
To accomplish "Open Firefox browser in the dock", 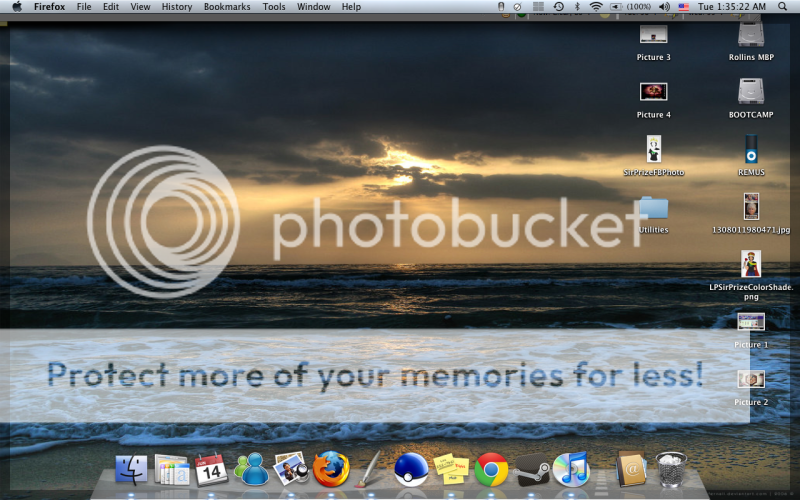I will (330, 468).
